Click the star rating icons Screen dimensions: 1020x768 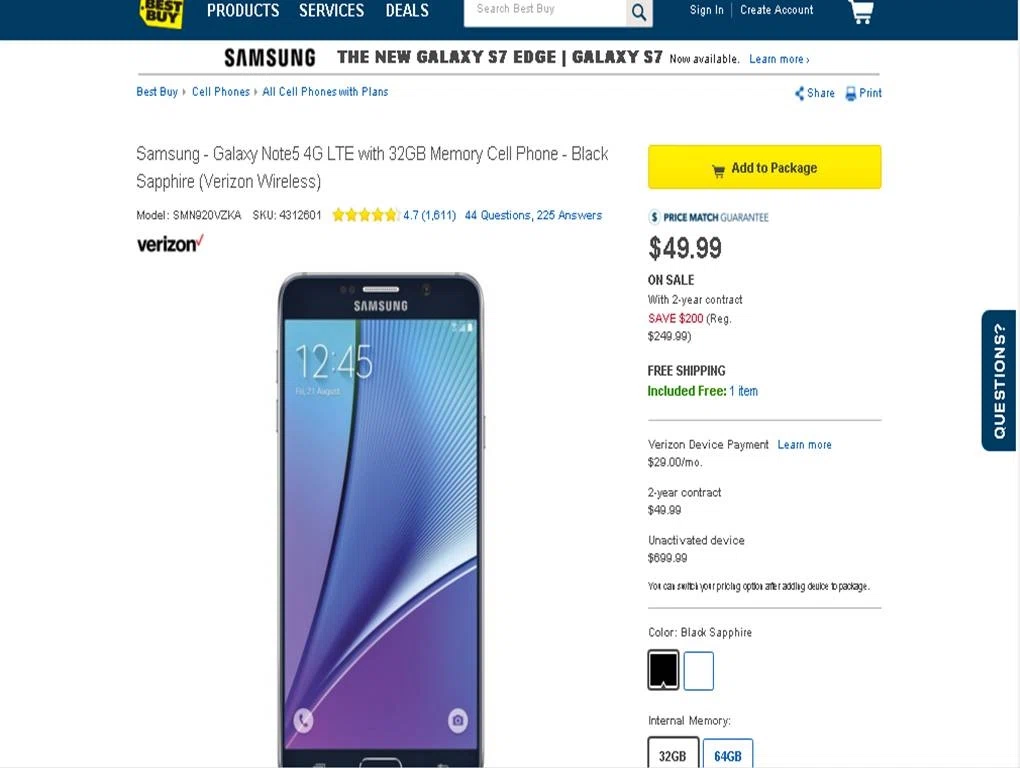click(x=365, y=215)
